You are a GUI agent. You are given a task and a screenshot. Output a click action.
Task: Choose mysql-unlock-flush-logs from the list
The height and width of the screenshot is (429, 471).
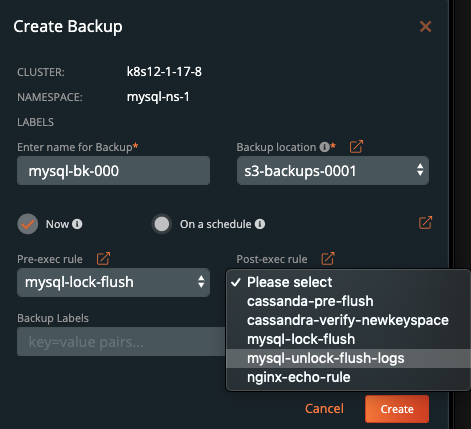(348, 358)
